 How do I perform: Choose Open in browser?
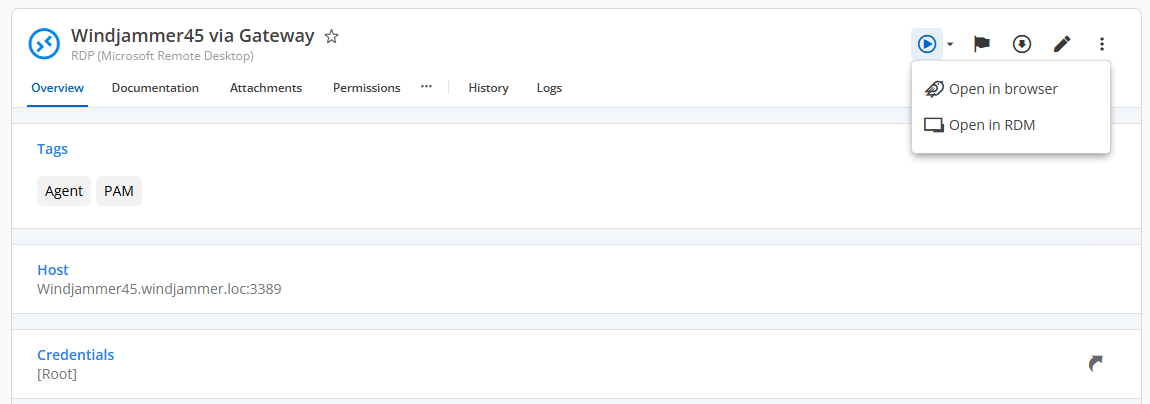1011,89
